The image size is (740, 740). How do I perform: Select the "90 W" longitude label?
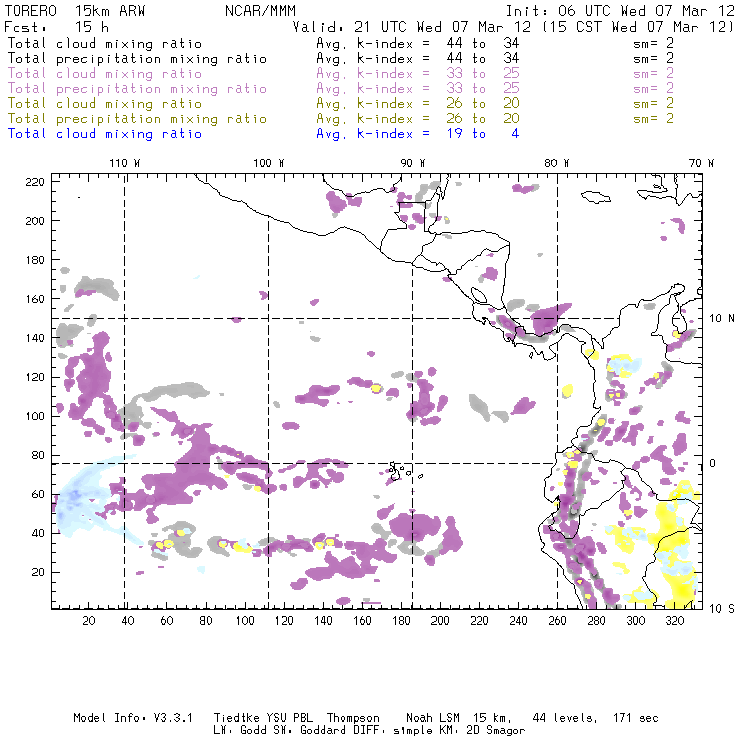pyautogui.click(x=413, y=163)
